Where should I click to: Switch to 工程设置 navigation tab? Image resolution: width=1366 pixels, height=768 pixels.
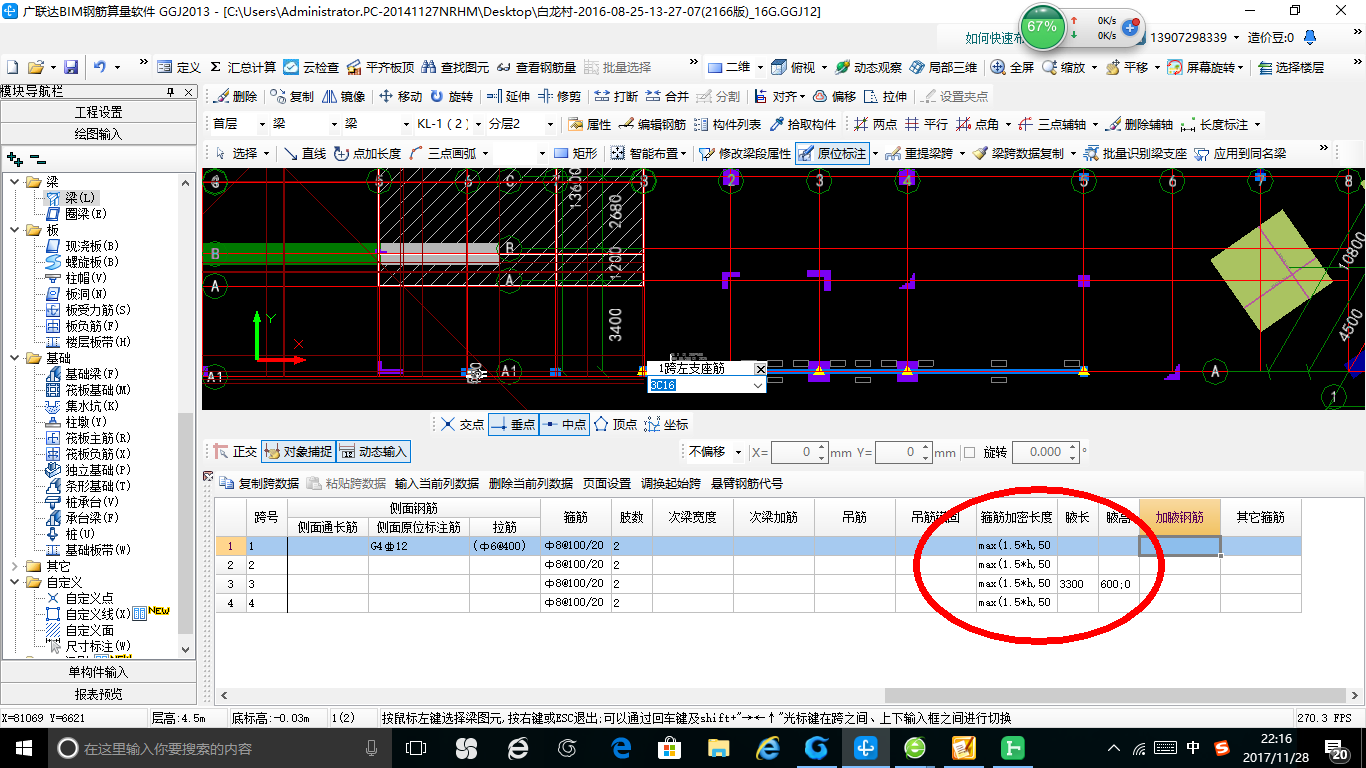point(98,112)
